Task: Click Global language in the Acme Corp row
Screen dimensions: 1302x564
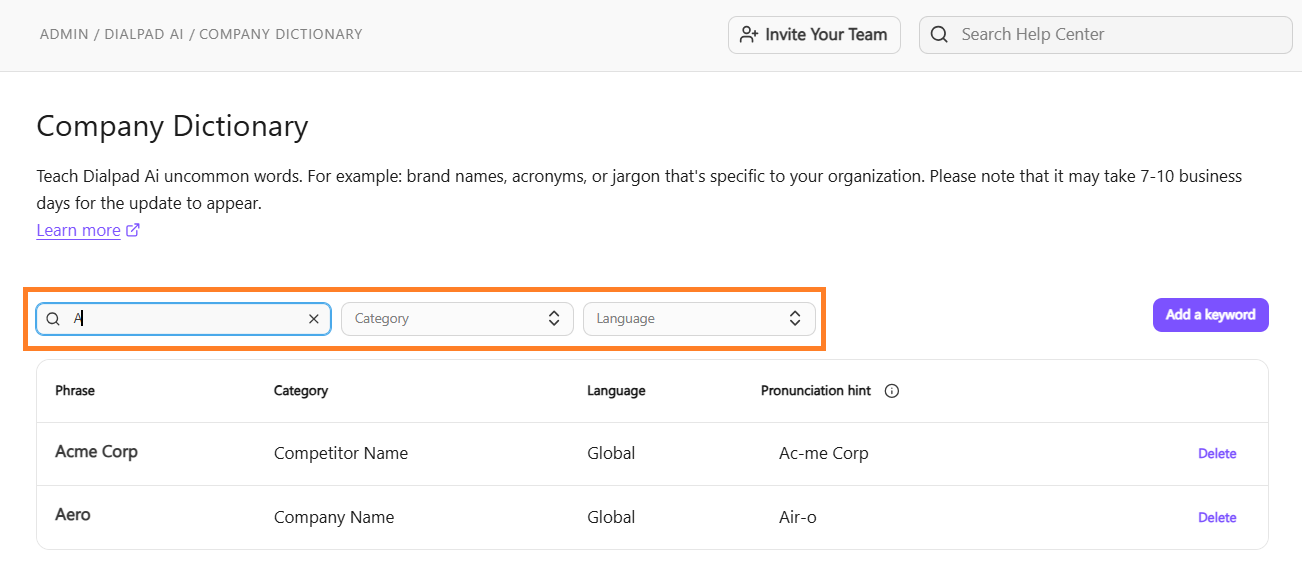Action: coord(611,453)
